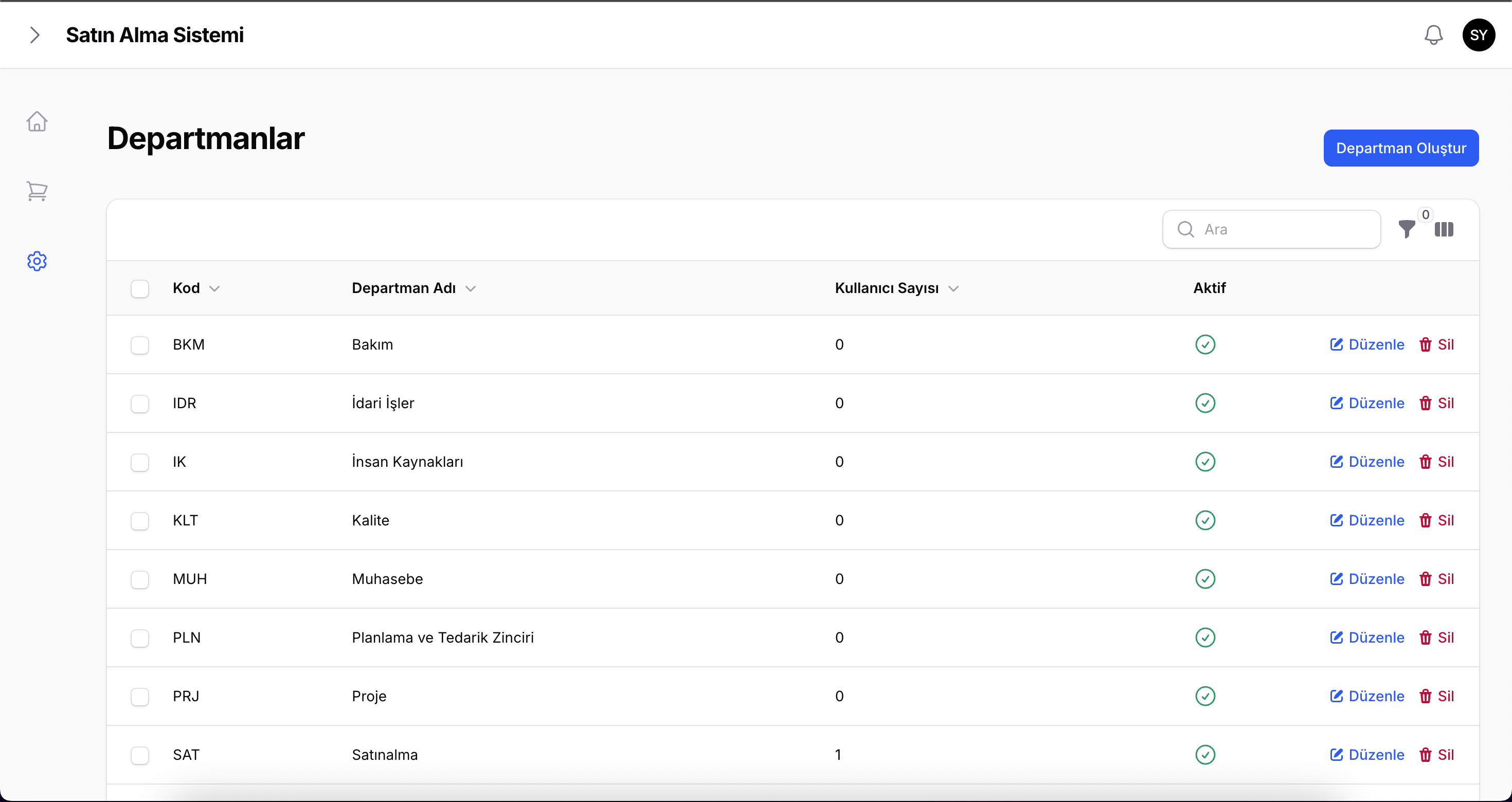Open the column visibility icon
Viewport: 1512px width, 802px height.
coord(1444,229)
